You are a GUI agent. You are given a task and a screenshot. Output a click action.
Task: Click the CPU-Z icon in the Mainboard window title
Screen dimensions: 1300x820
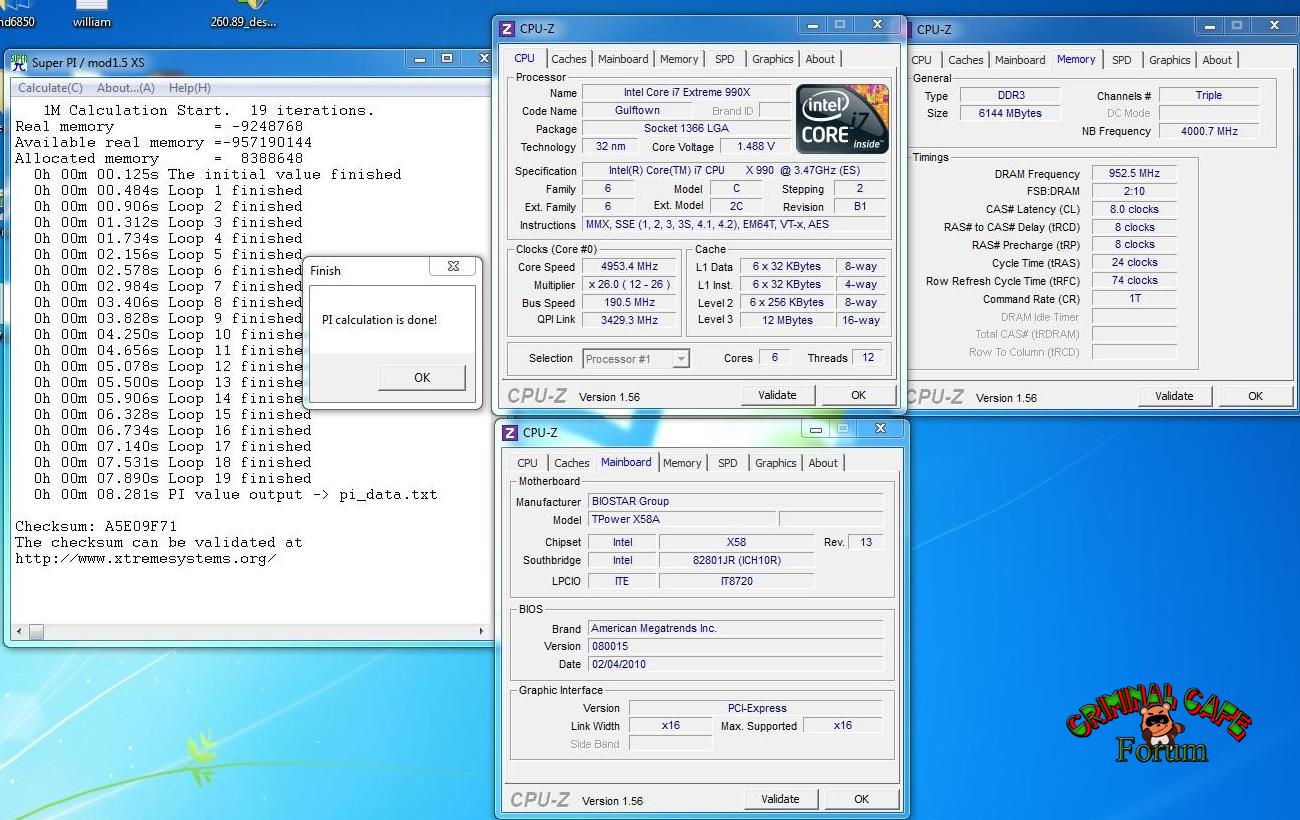510,432
